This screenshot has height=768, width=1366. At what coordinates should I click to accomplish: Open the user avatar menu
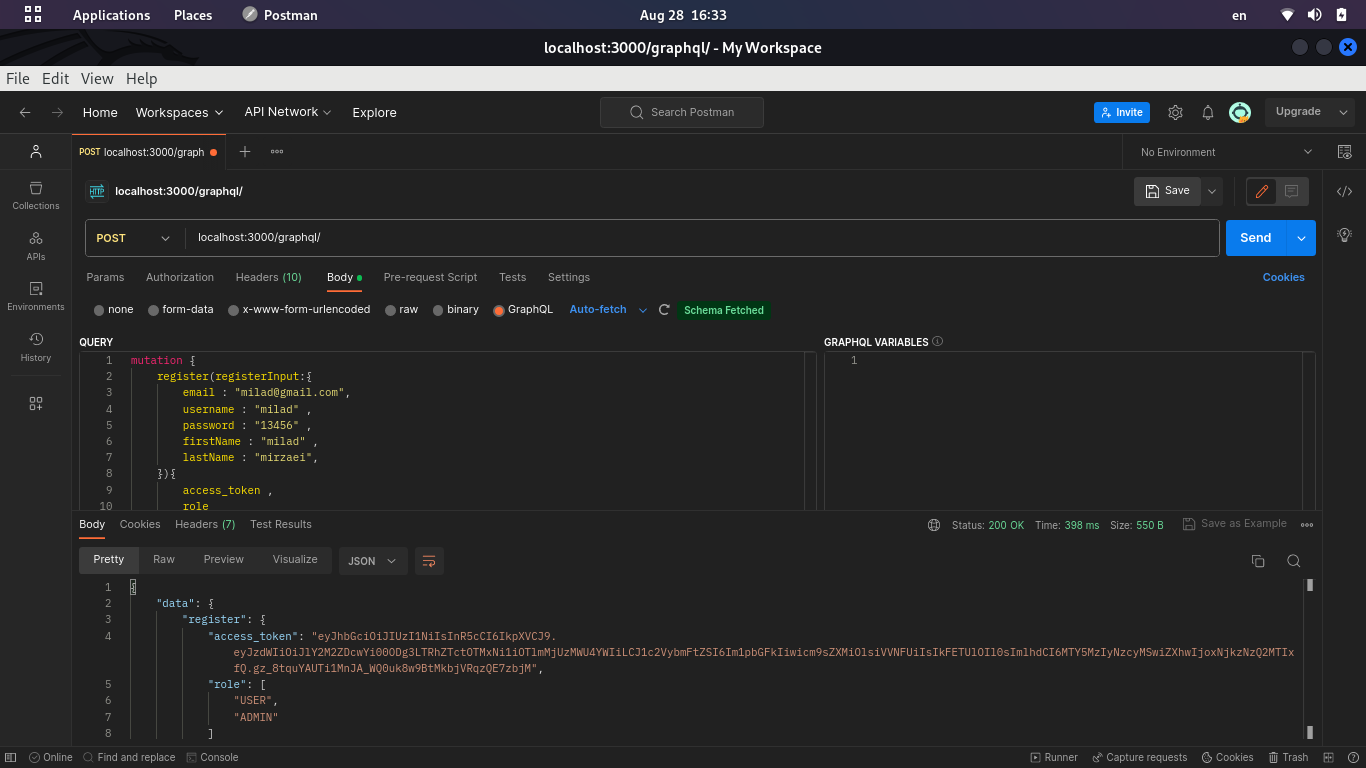(x=1240, y=112)
